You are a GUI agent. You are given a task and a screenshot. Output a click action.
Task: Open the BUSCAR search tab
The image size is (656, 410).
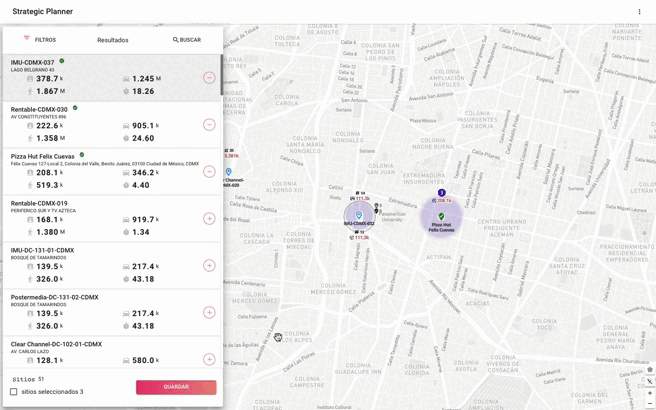point(187,40)
